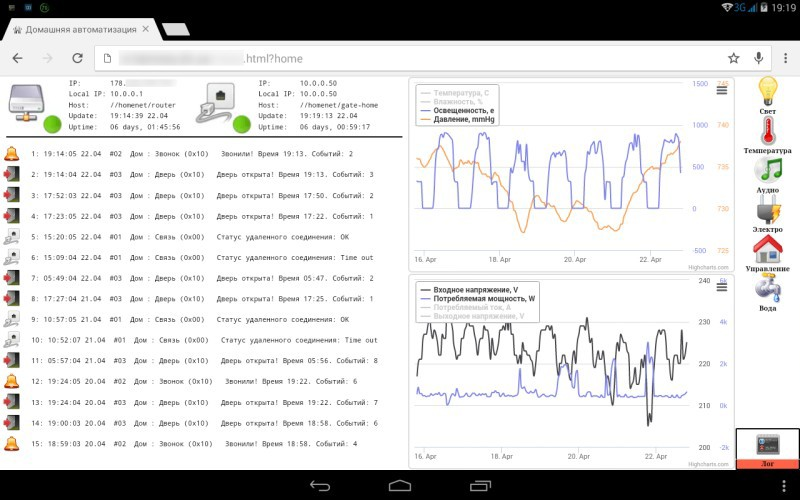Open the Вода water tap icon

click(767, 288)
